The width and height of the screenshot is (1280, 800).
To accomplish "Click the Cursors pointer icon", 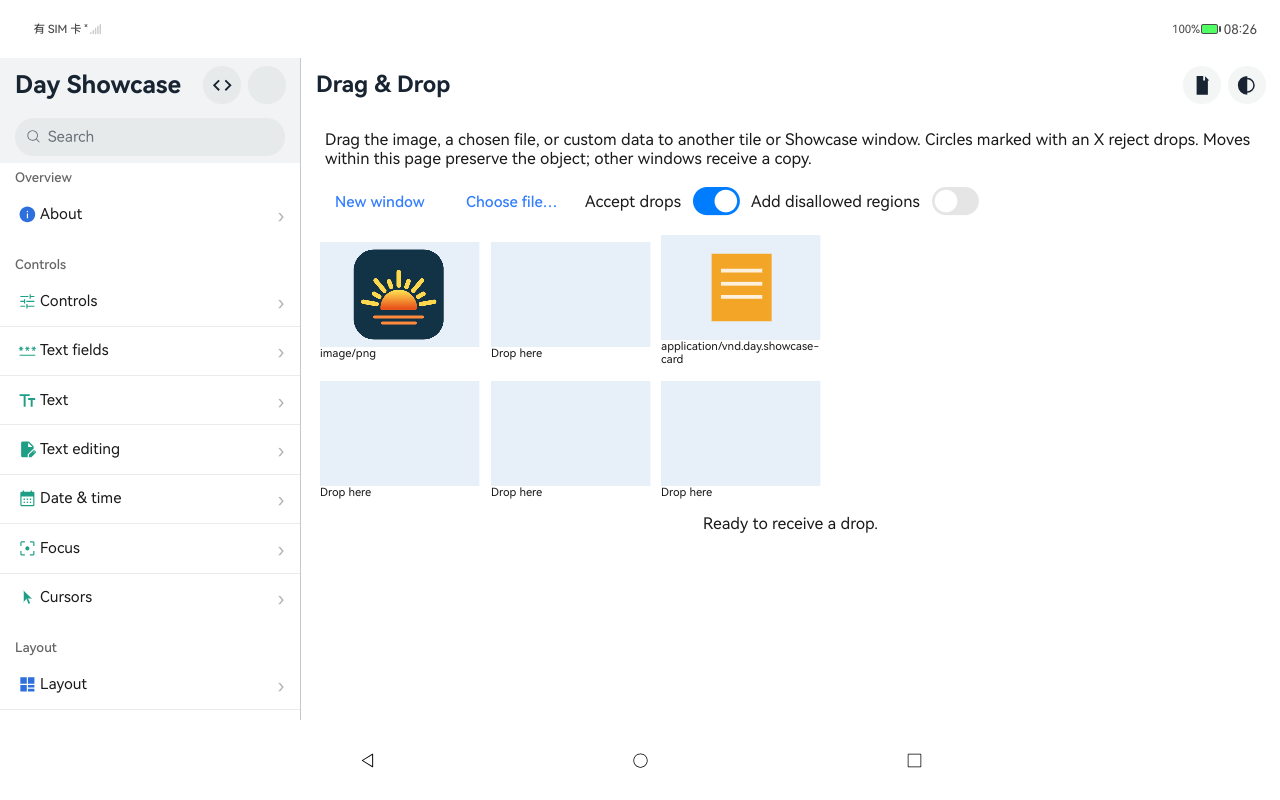I will pos(27,597).
